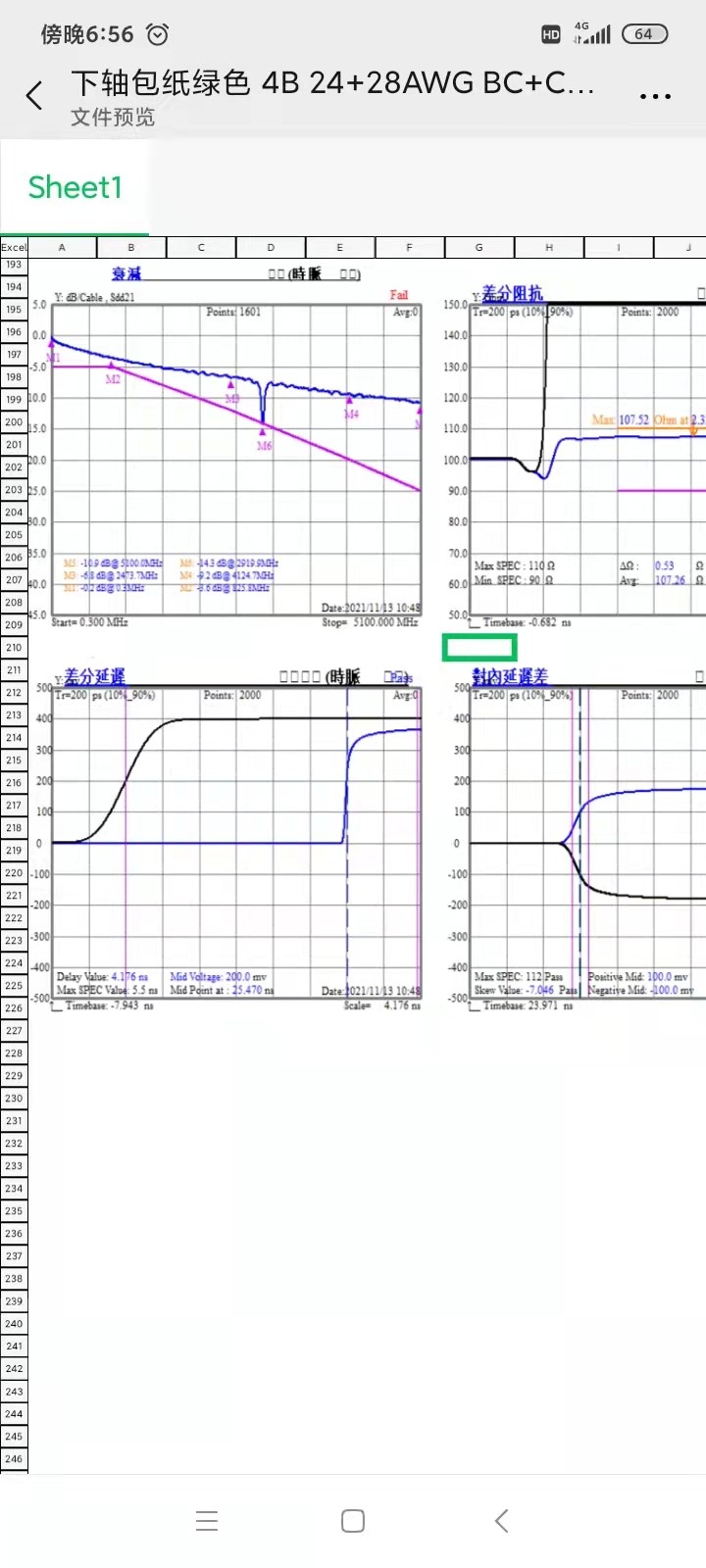Image resolution: width=706 pixels, height=1568 pixels.
Task: Tap the back arrow in header
Action: click(x=35, y=96)
